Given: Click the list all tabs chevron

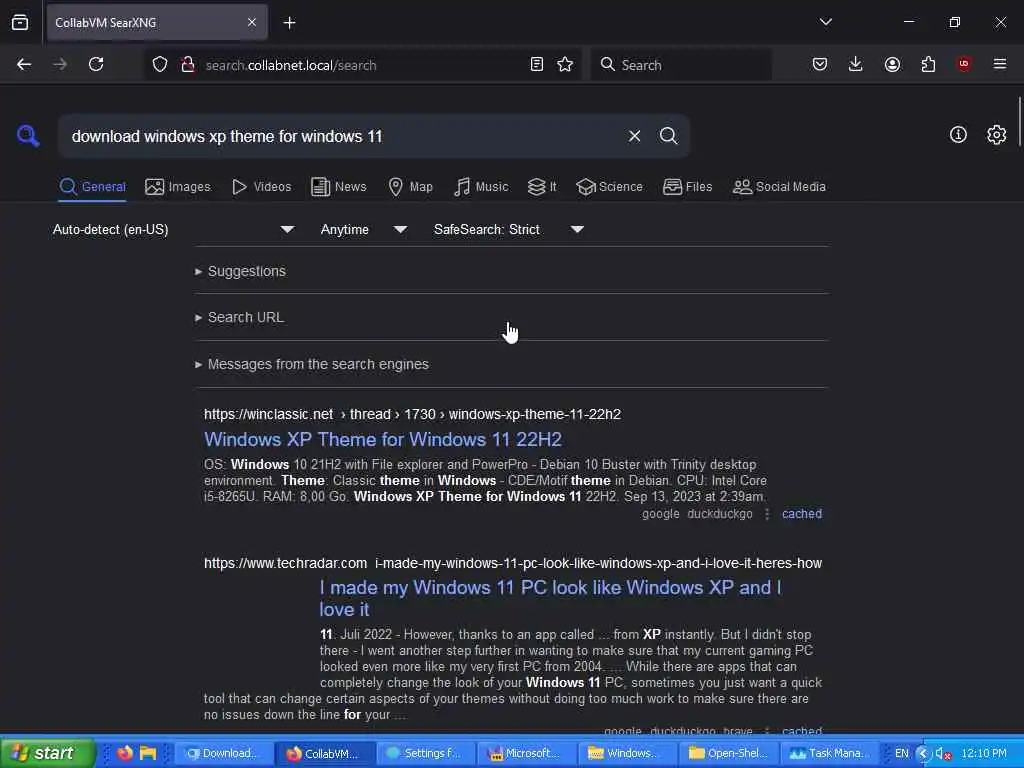Looking at the screenshot, I should pyautogui.click(x=825, y=22).
